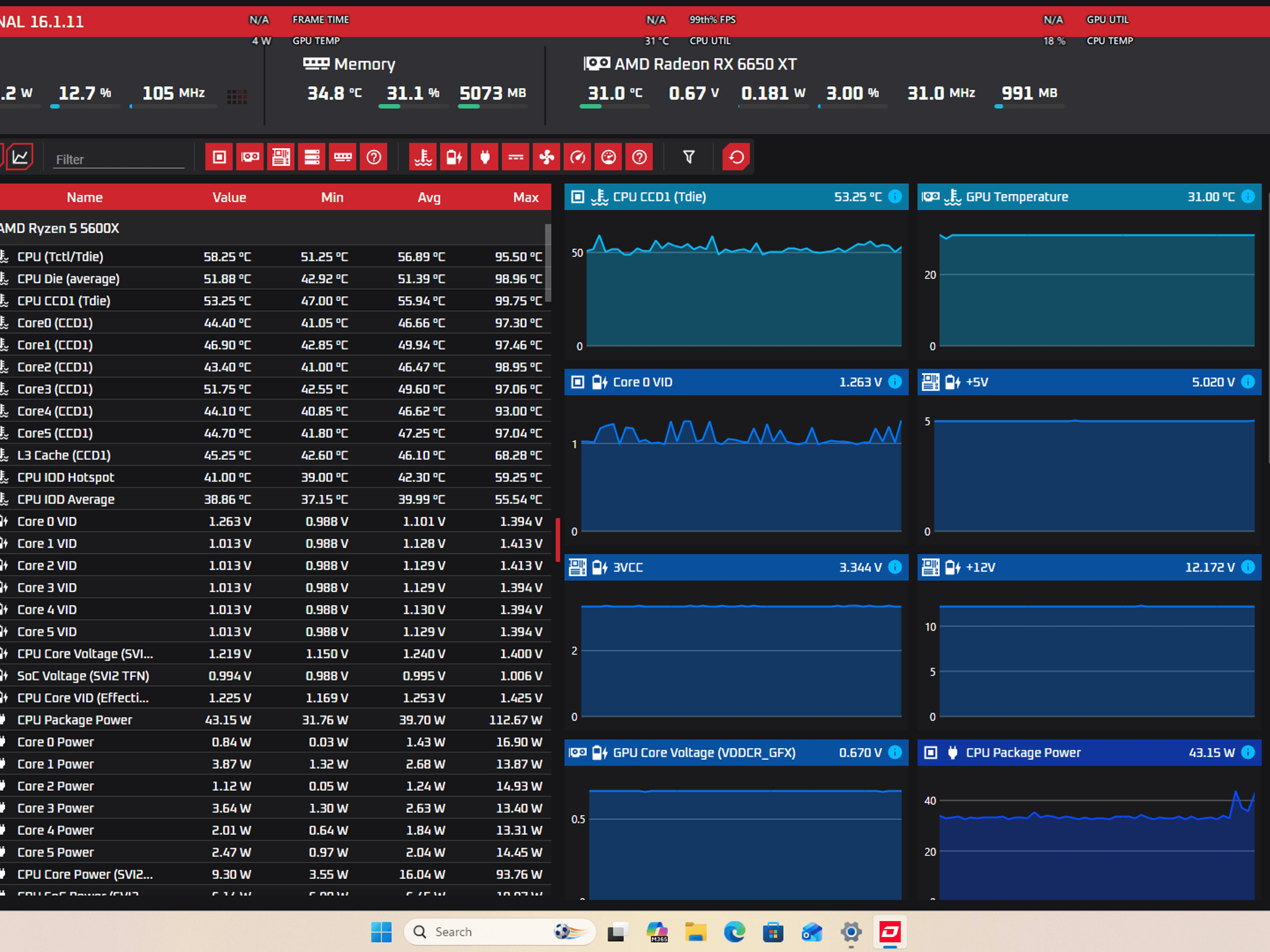
Task: Collapse the AMD Ryzen 5 5600X group row
Action: click(x=273, y=228)
